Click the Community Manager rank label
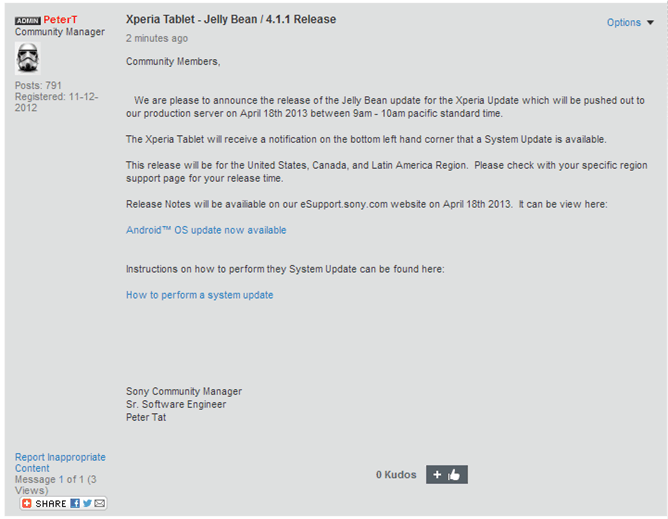The width and height of the screenshot is (668, 519). point(59,32)
